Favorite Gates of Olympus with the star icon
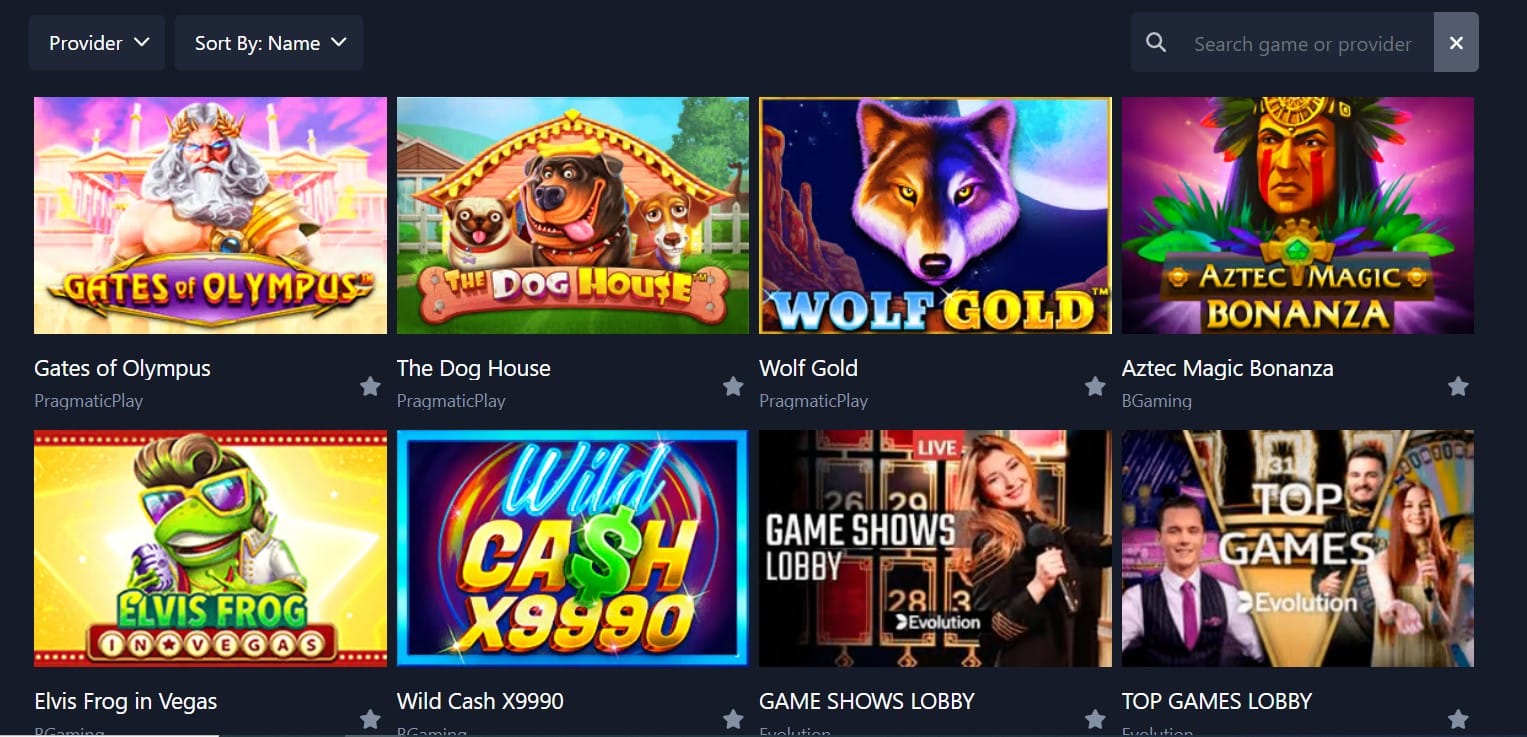 370,386
